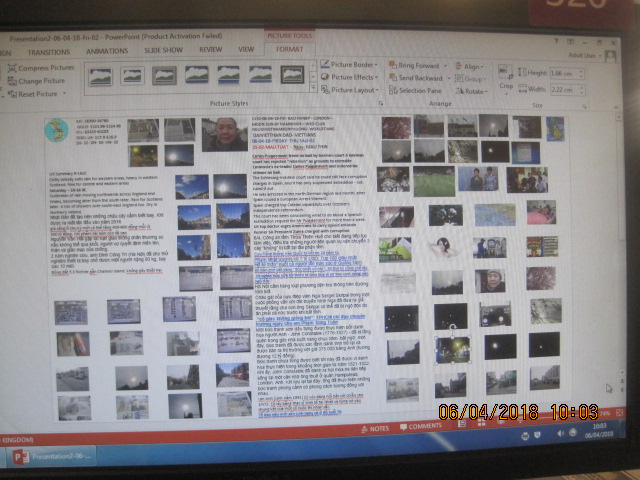The image size is (640, 480).
Task: Increase Height with the spinner up arrow
Action: (582, 71)
